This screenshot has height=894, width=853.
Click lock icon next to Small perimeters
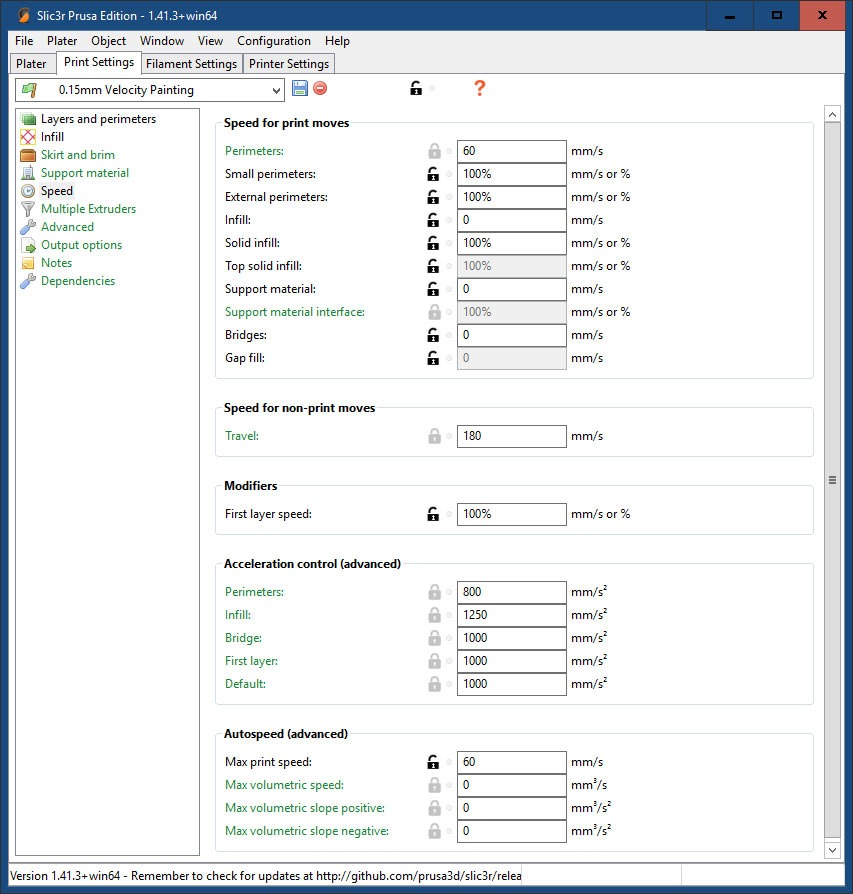click(433, 174)
